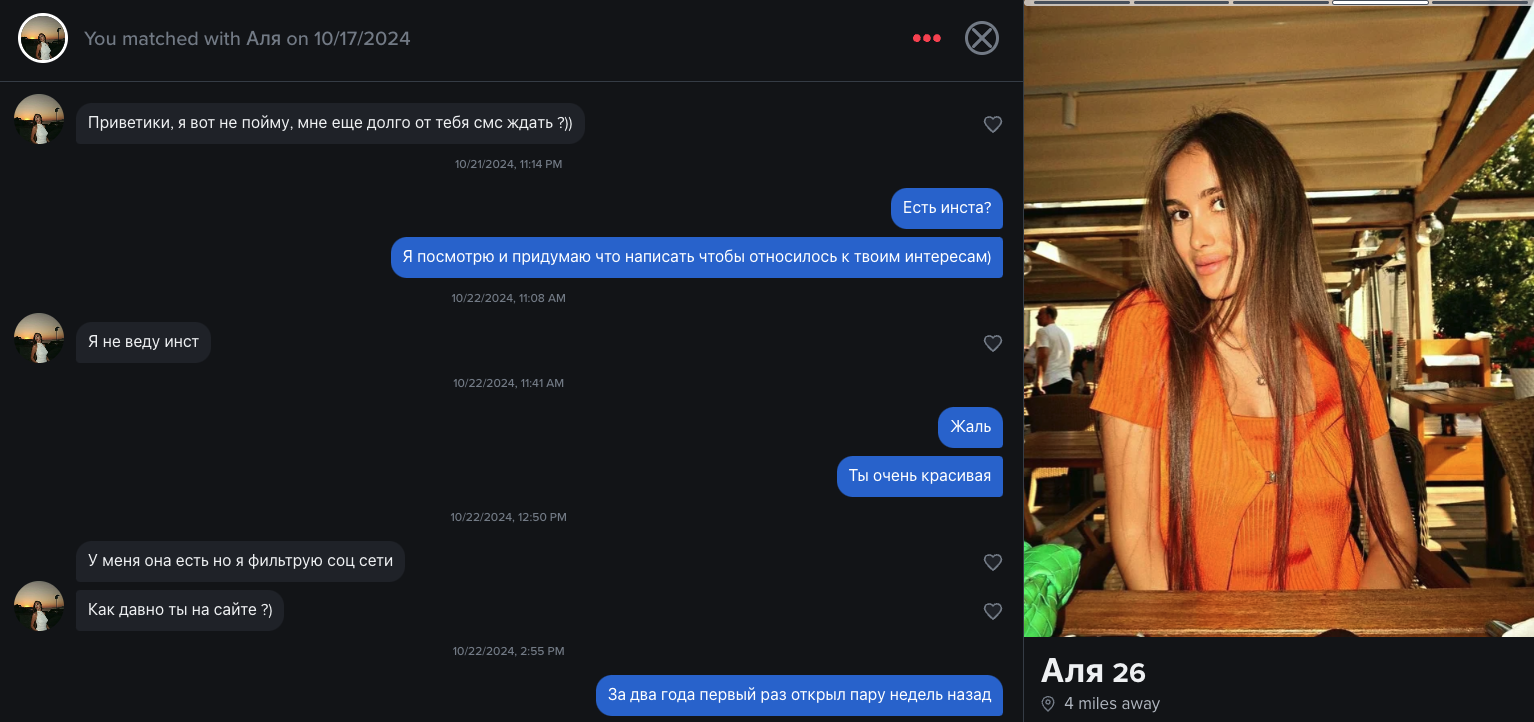This screenshot has width=1534, height=722.
Task: Open the red three-dots options menu
Action: click(x=926, y=39)
